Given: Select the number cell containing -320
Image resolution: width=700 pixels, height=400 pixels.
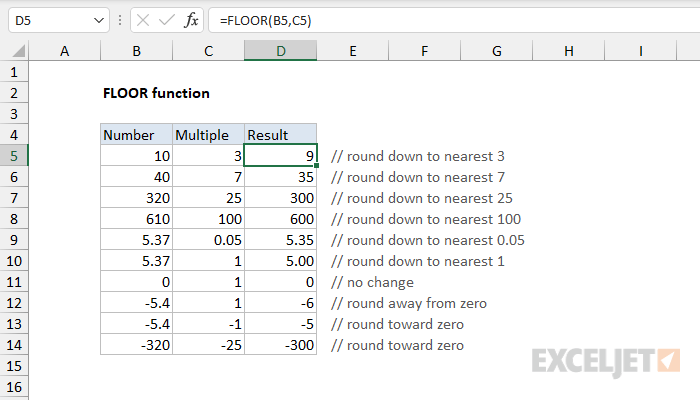Looking at the screenshot, I should coord(136,345).
